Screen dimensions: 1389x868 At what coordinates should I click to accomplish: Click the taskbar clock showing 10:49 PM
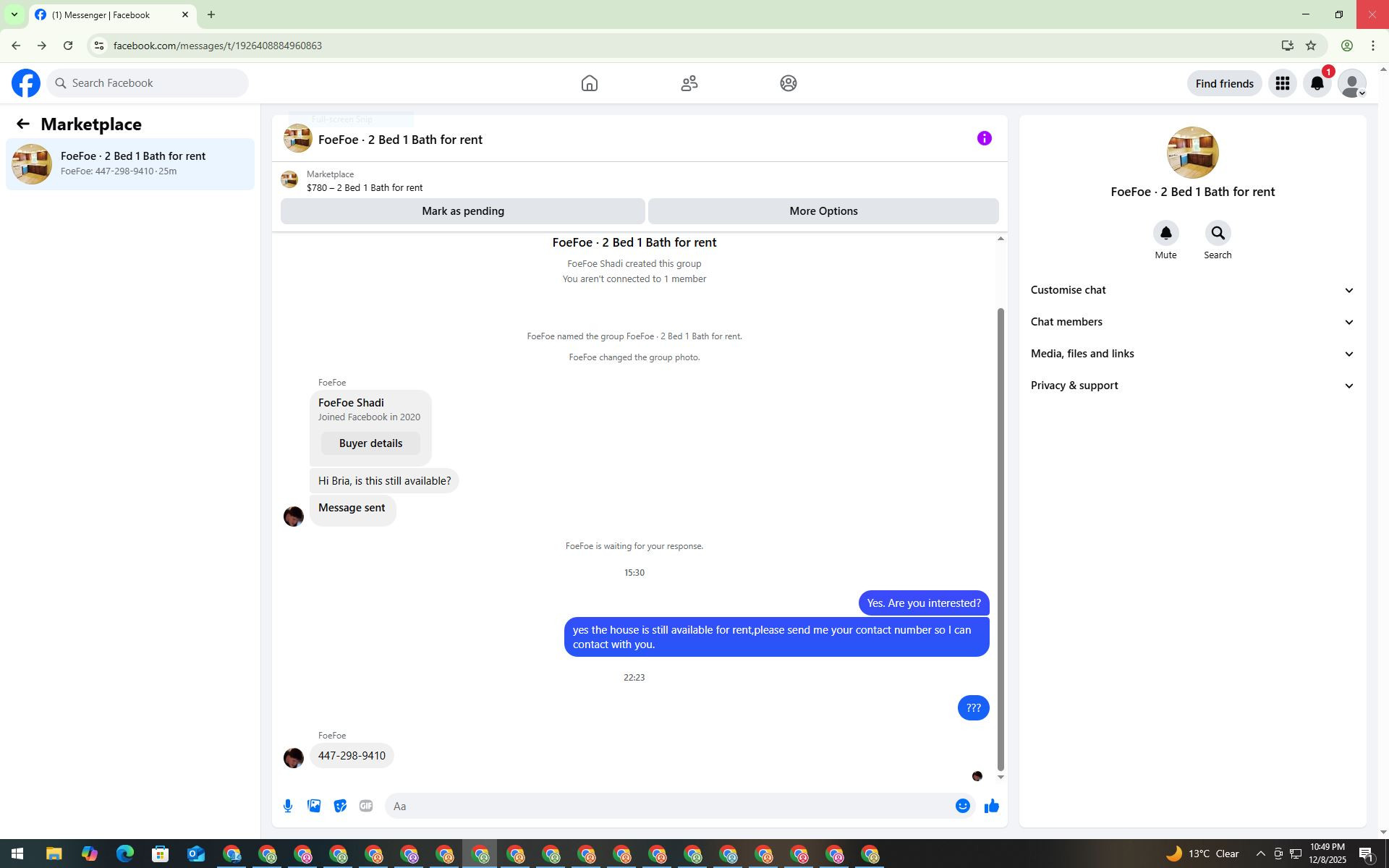1327,854
